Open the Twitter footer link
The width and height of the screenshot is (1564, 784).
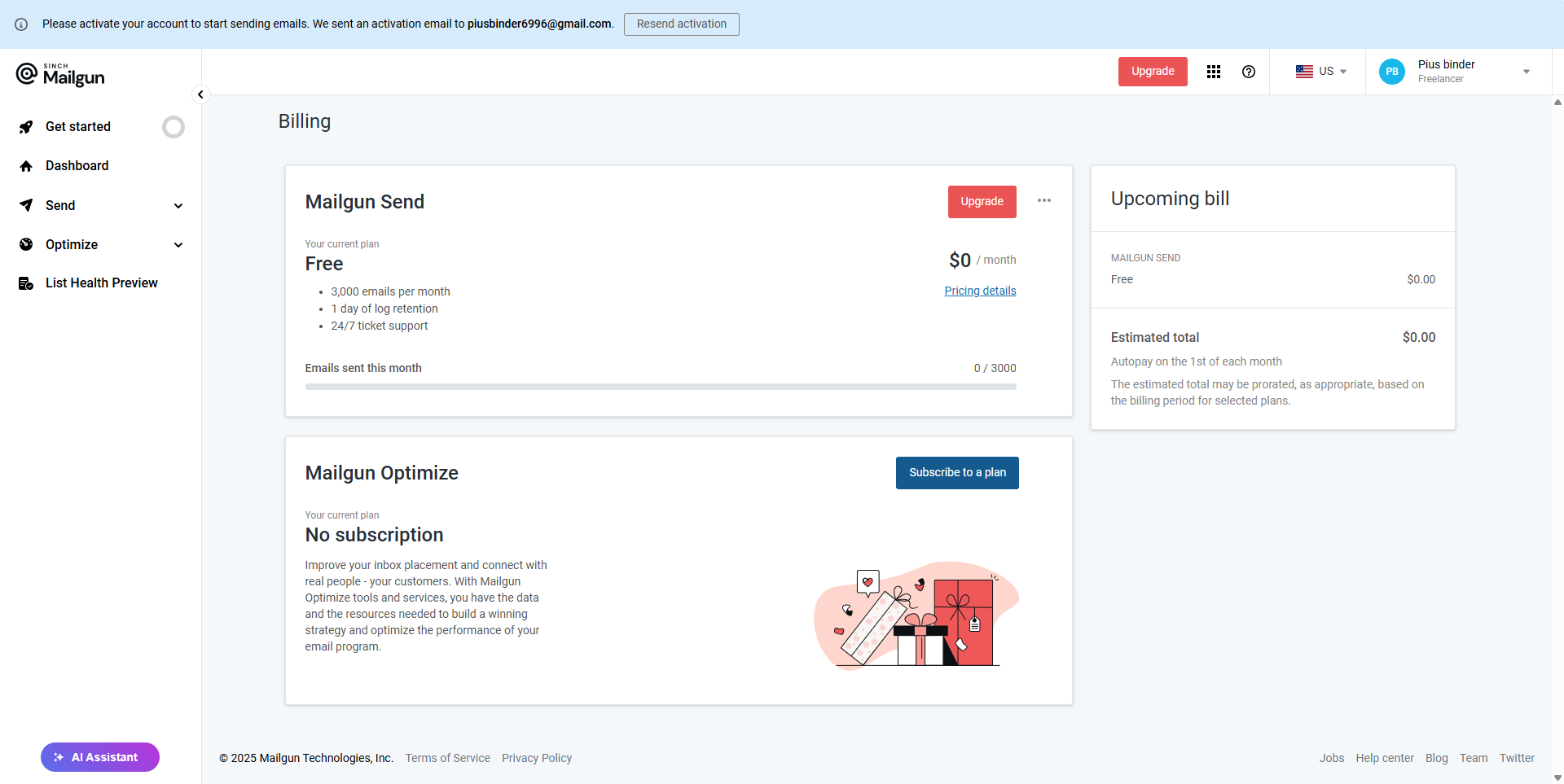click(1517, 758)
